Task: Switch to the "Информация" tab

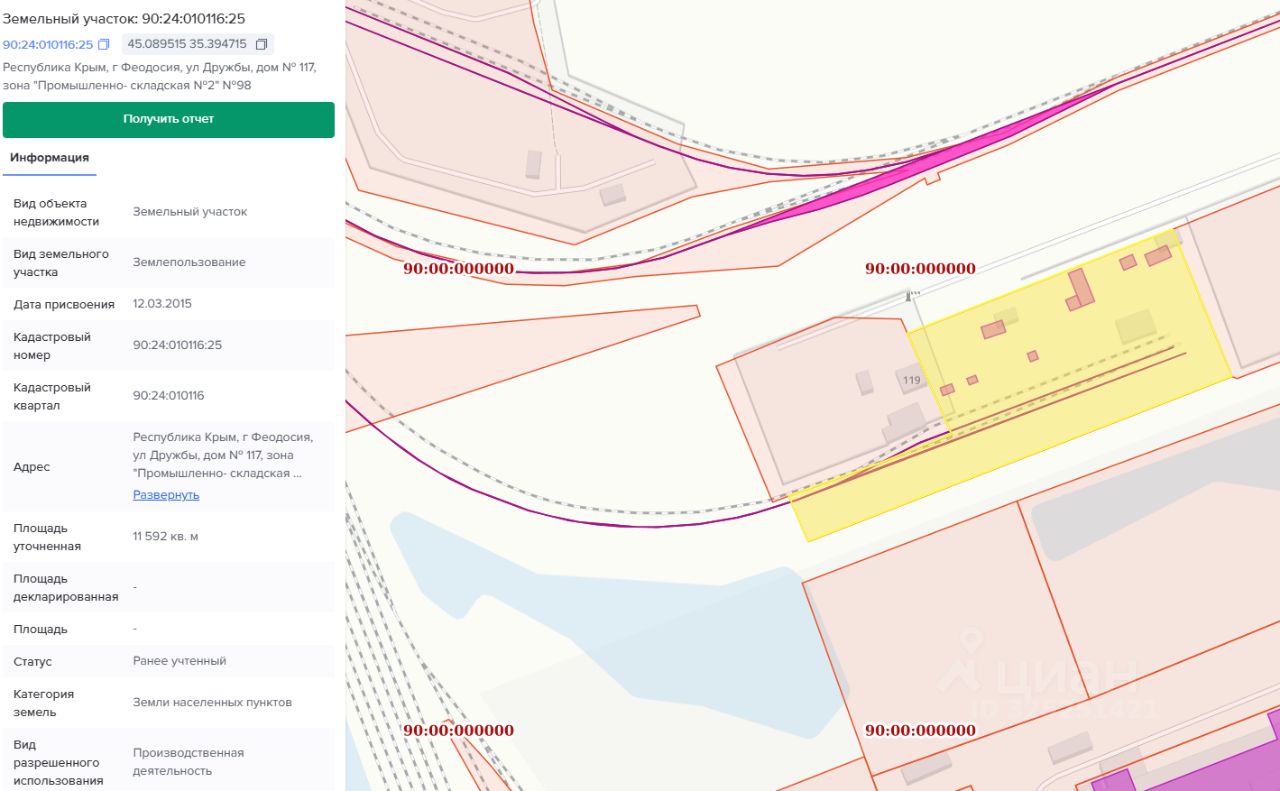Action: tap(49, 158)
